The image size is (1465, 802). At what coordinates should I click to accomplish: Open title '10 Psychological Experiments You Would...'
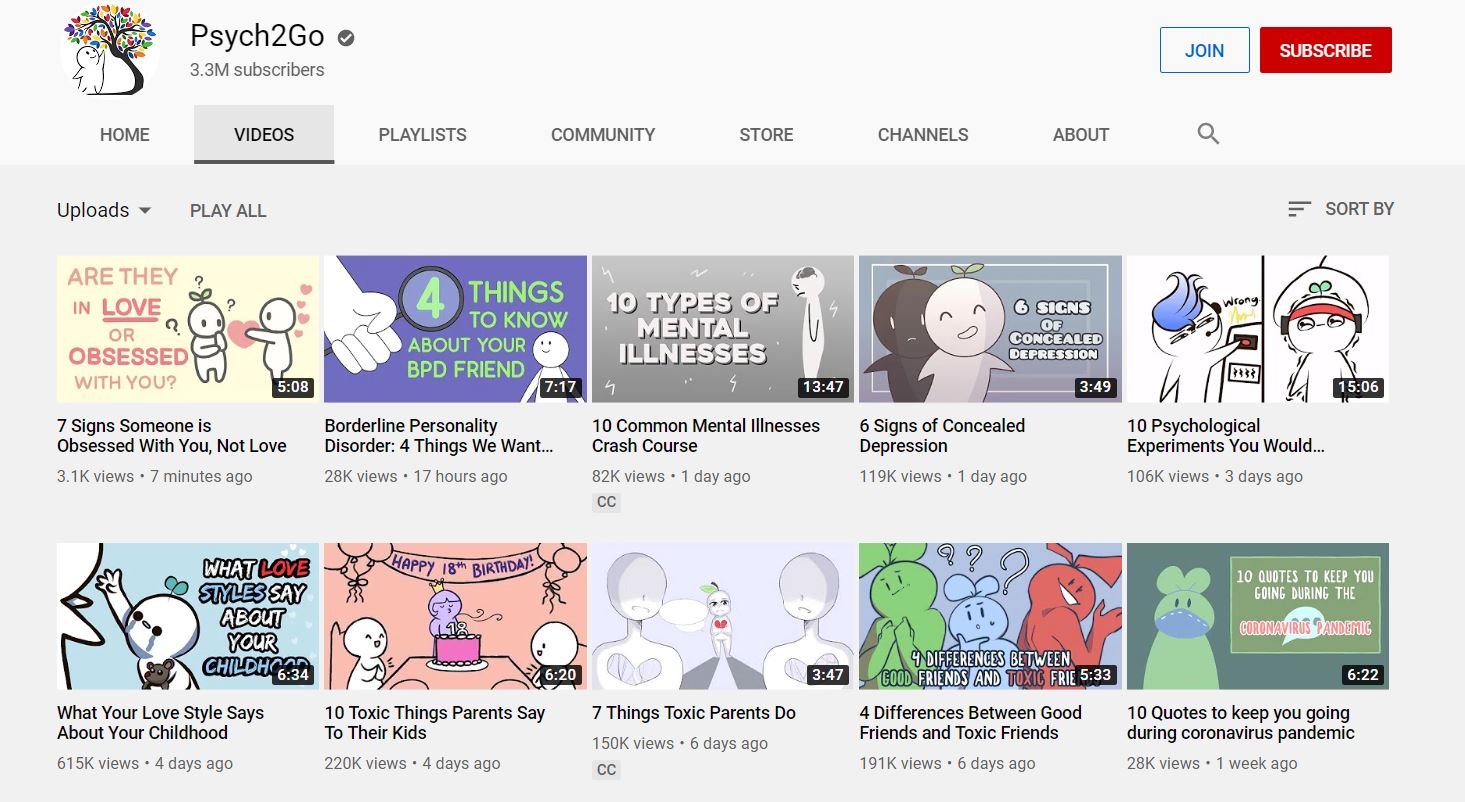[x=1226, y=436]
